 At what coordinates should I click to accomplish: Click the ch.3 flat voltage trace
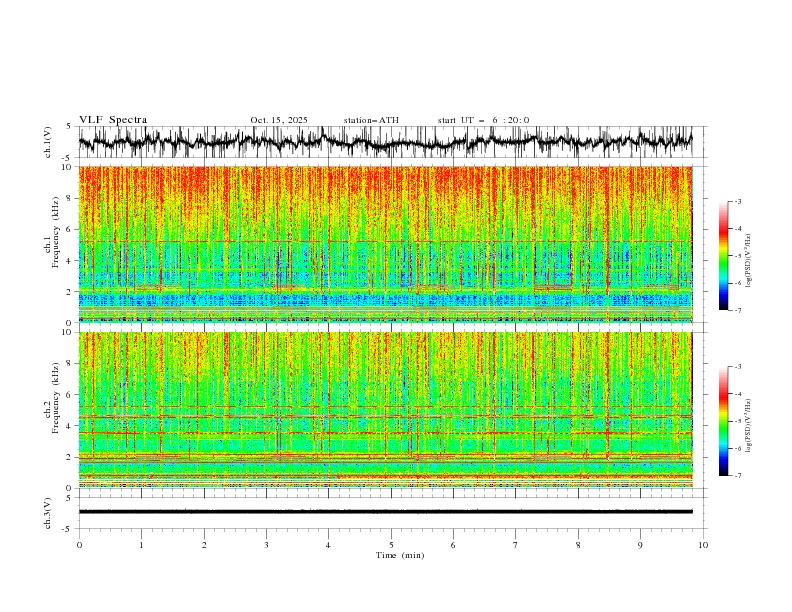(x=385, y=512)
